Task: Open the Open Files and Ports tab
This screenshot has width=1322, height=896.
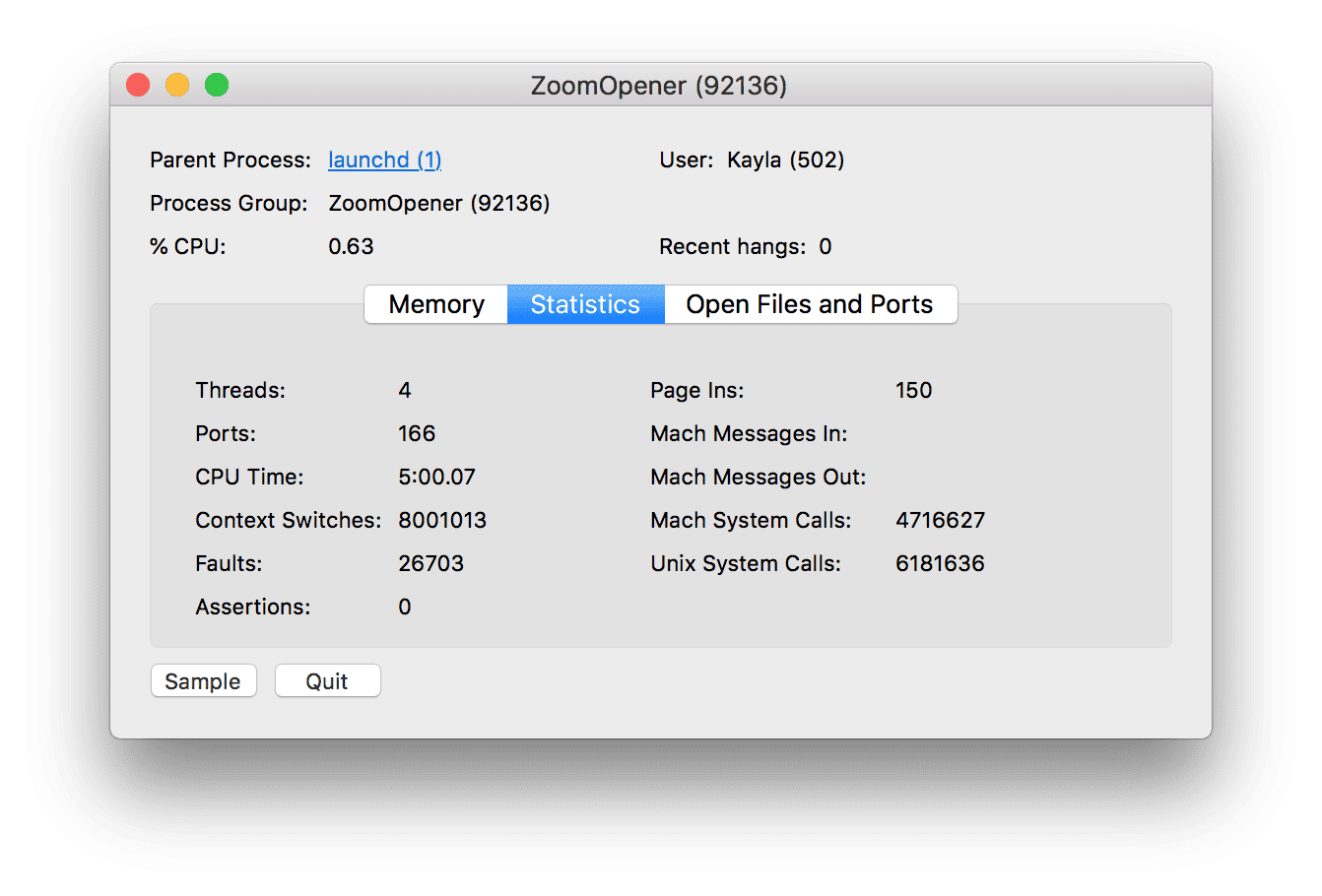Action: coord(811,304)
